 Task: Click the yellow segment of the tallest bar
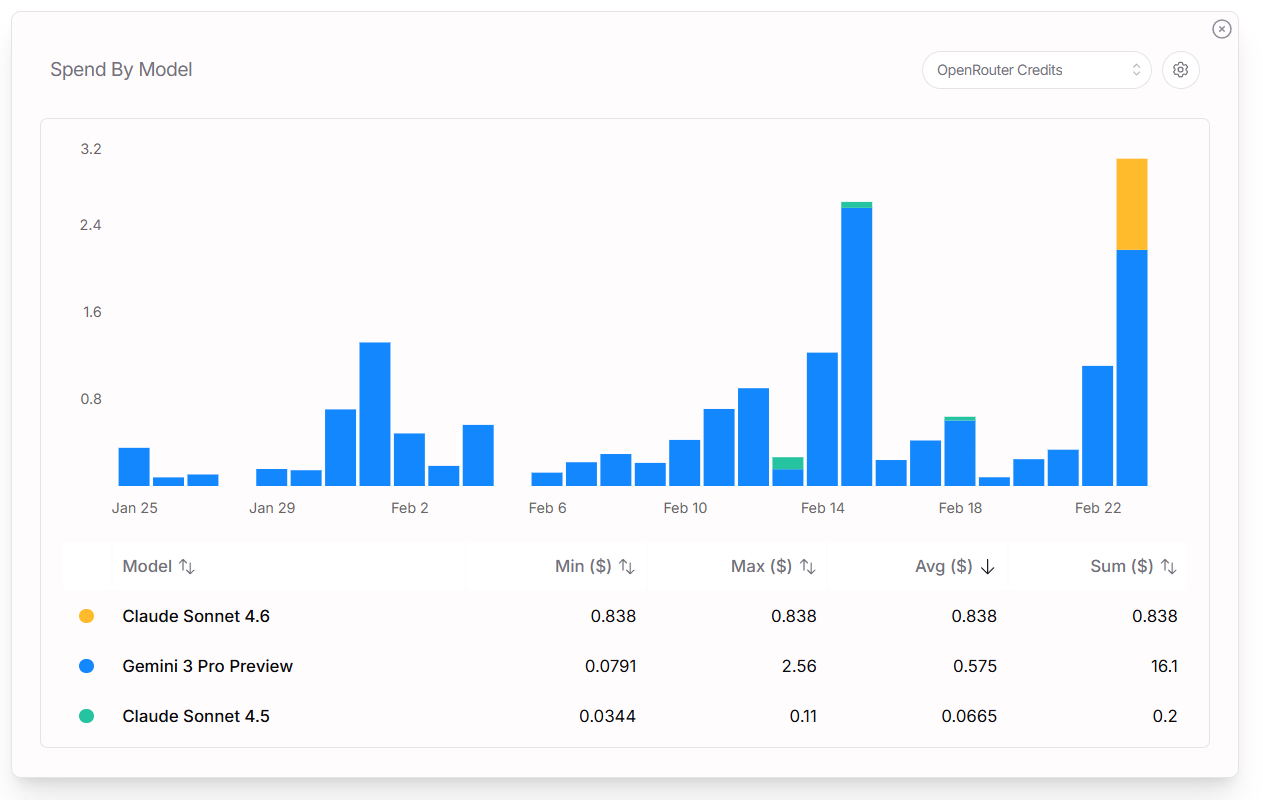pos(1131,204)
